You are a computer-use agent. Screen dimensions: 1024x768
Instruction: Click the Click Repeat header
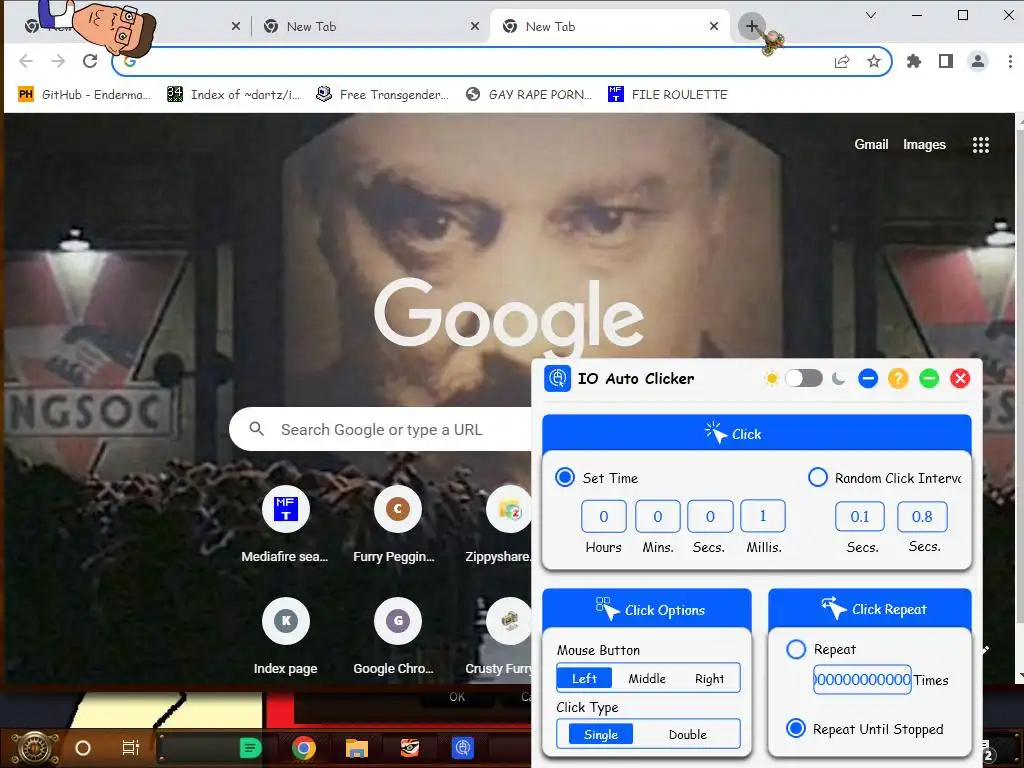point(870,609)
